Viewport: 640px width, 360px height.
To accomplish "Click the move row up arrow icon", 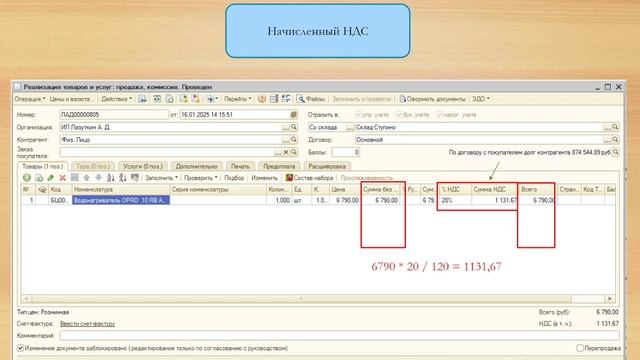I will coord(87,178).
